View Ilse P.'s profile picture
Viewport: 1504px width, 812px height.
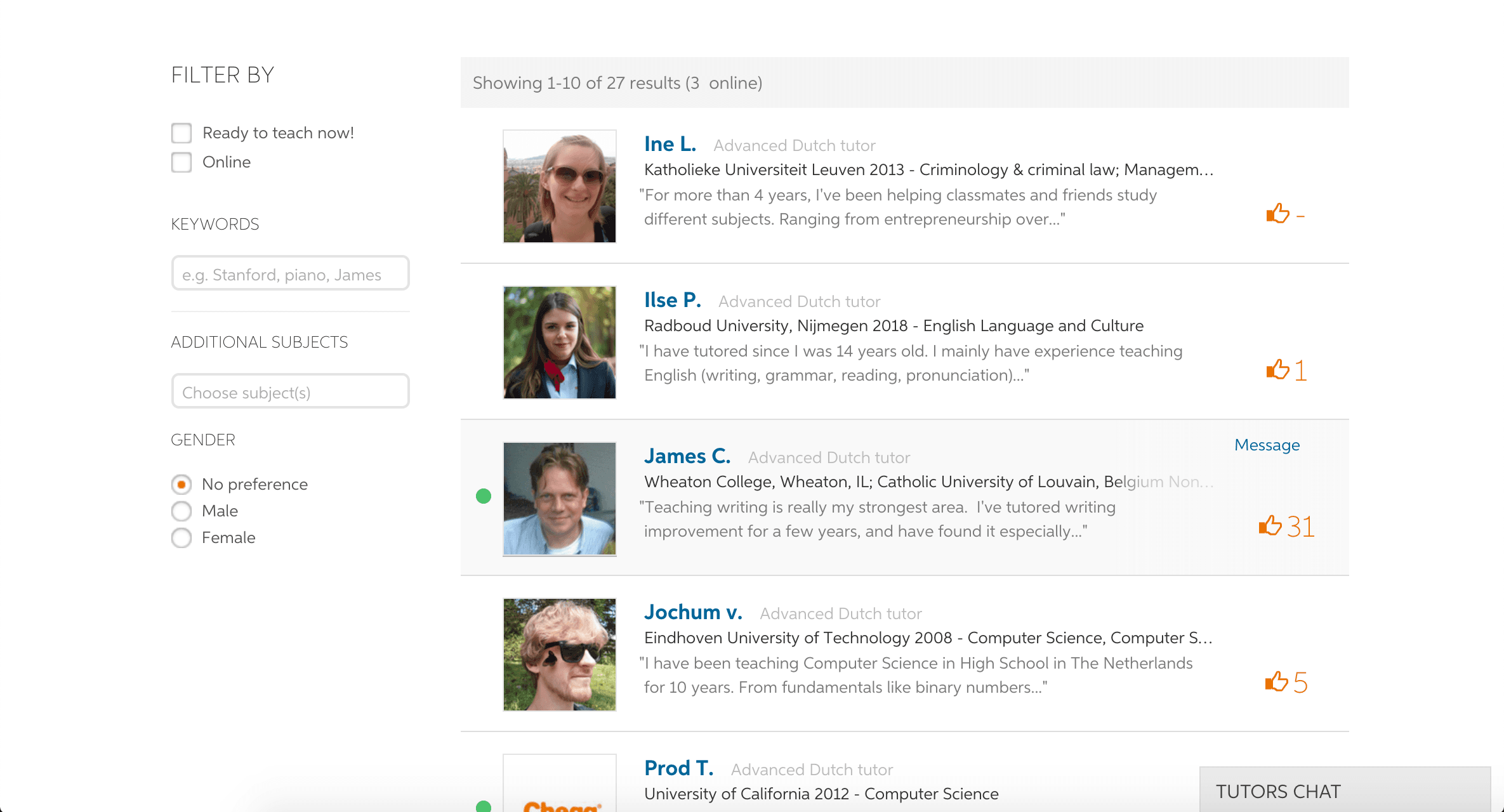[559, 343]
